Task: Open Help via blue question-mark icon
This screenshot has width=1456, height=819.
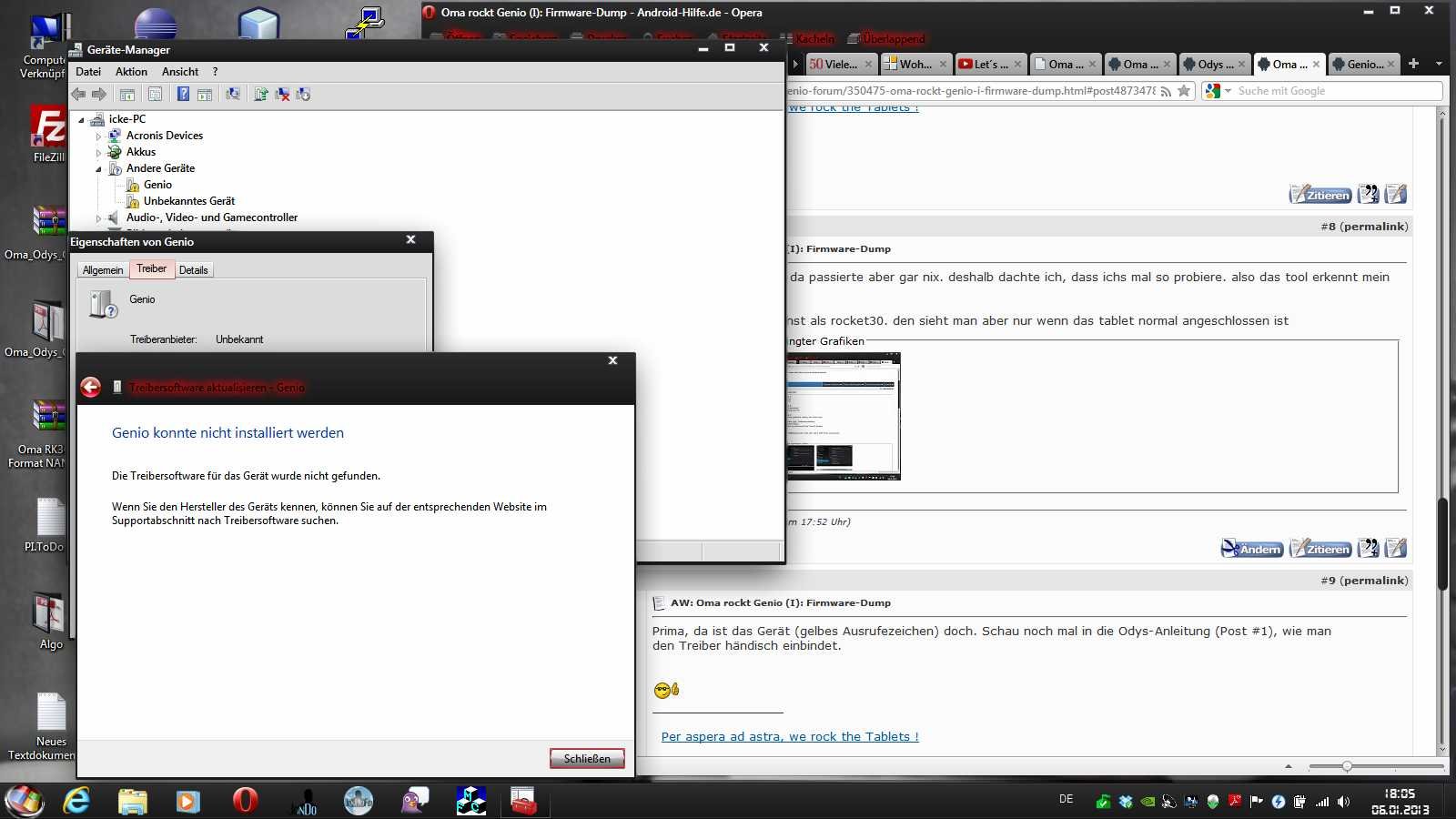Action: (183, 94)
